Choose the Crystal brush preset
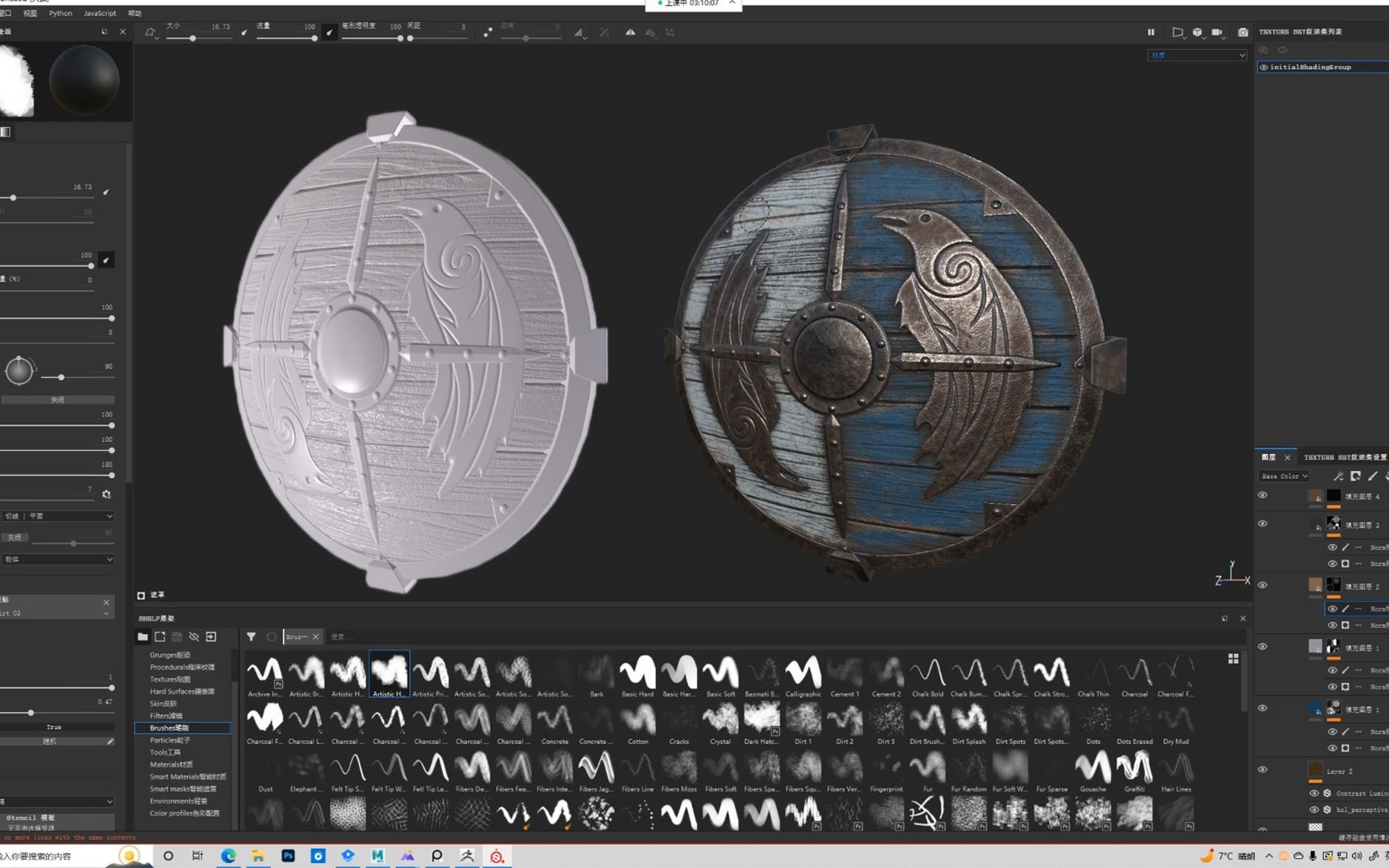 pos(720,721)
